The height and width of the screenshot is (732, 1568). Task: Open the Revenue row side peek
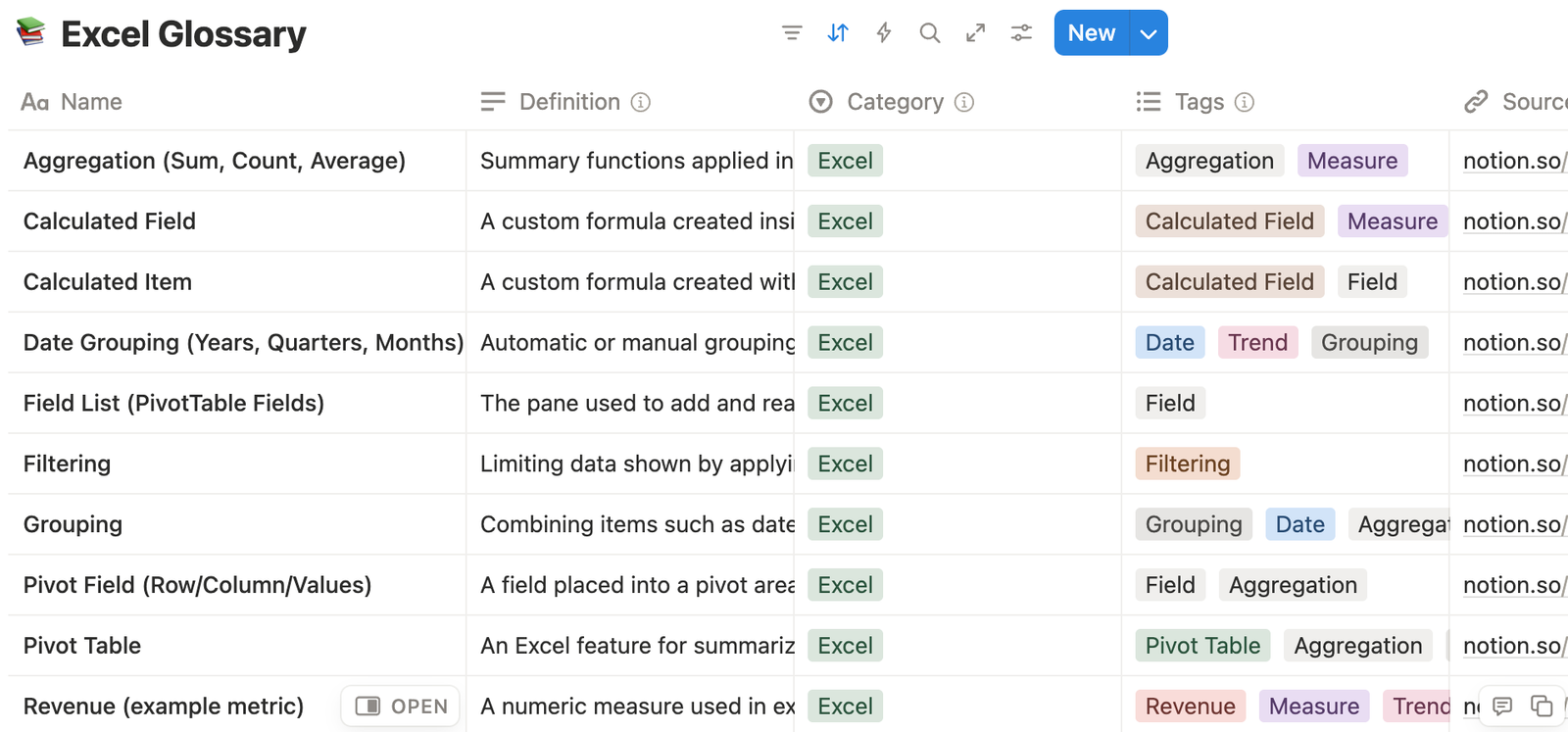click(401, 706)
